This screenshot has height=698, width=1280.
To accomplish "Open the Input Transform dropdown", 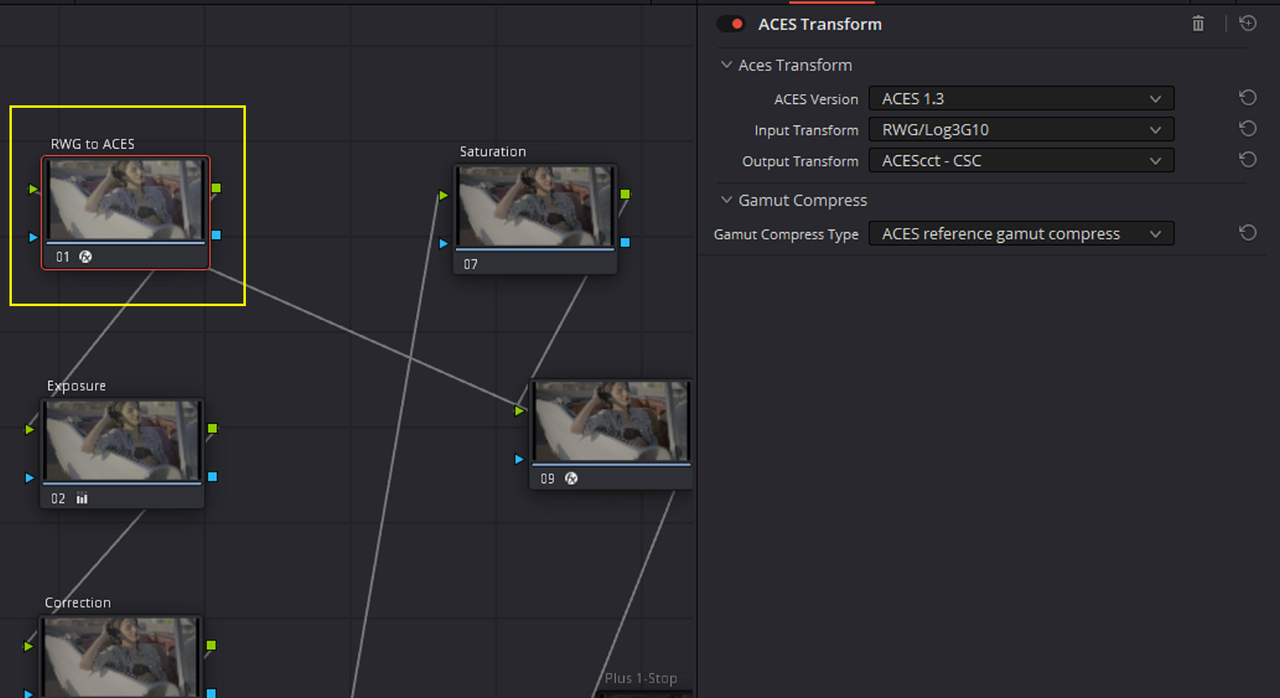I will 1021,130.
